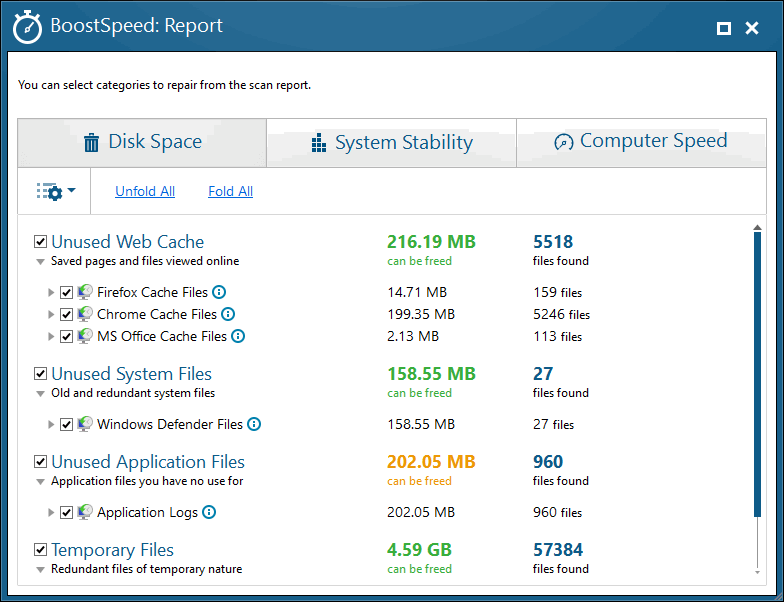Click the BoostSpeed stopwatch logo icon
784x602 pixels.
point(27,27)
